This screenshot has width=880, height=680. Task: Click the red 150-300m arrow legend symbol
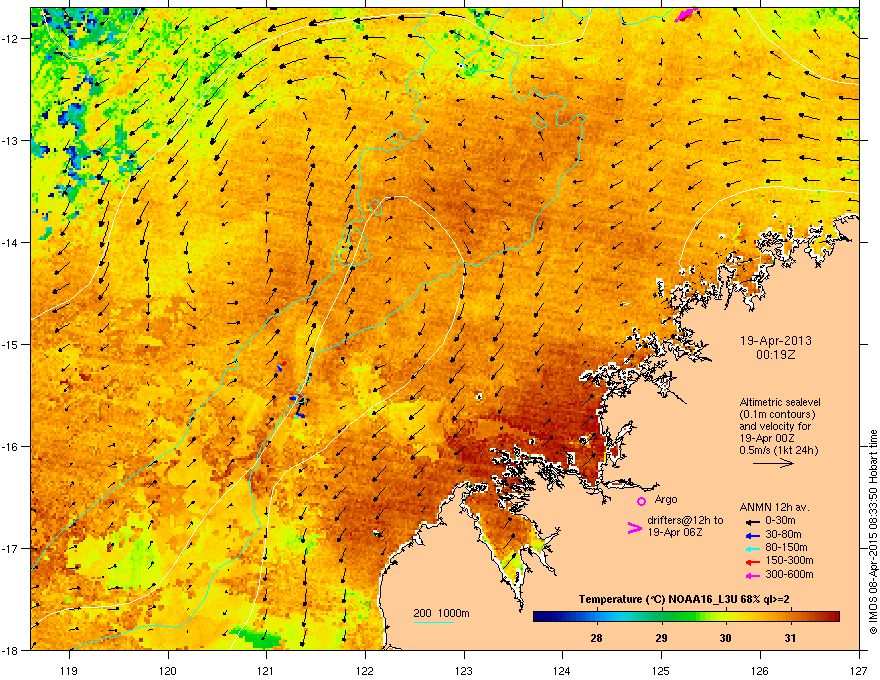coord(752,562)
